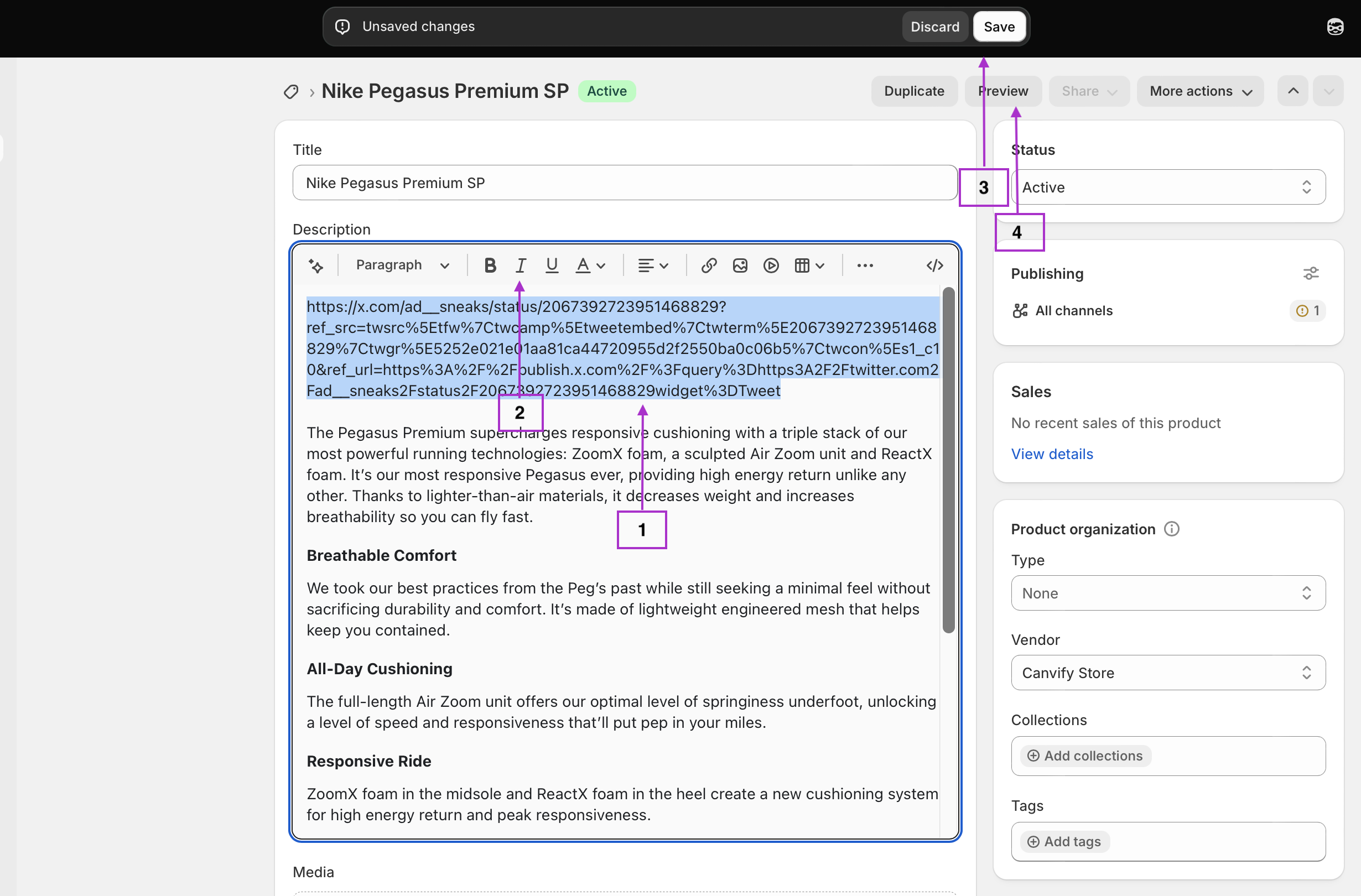Open the insert table dropdown
This screenshot has height=896, width=1361.
tap(809, 265)
